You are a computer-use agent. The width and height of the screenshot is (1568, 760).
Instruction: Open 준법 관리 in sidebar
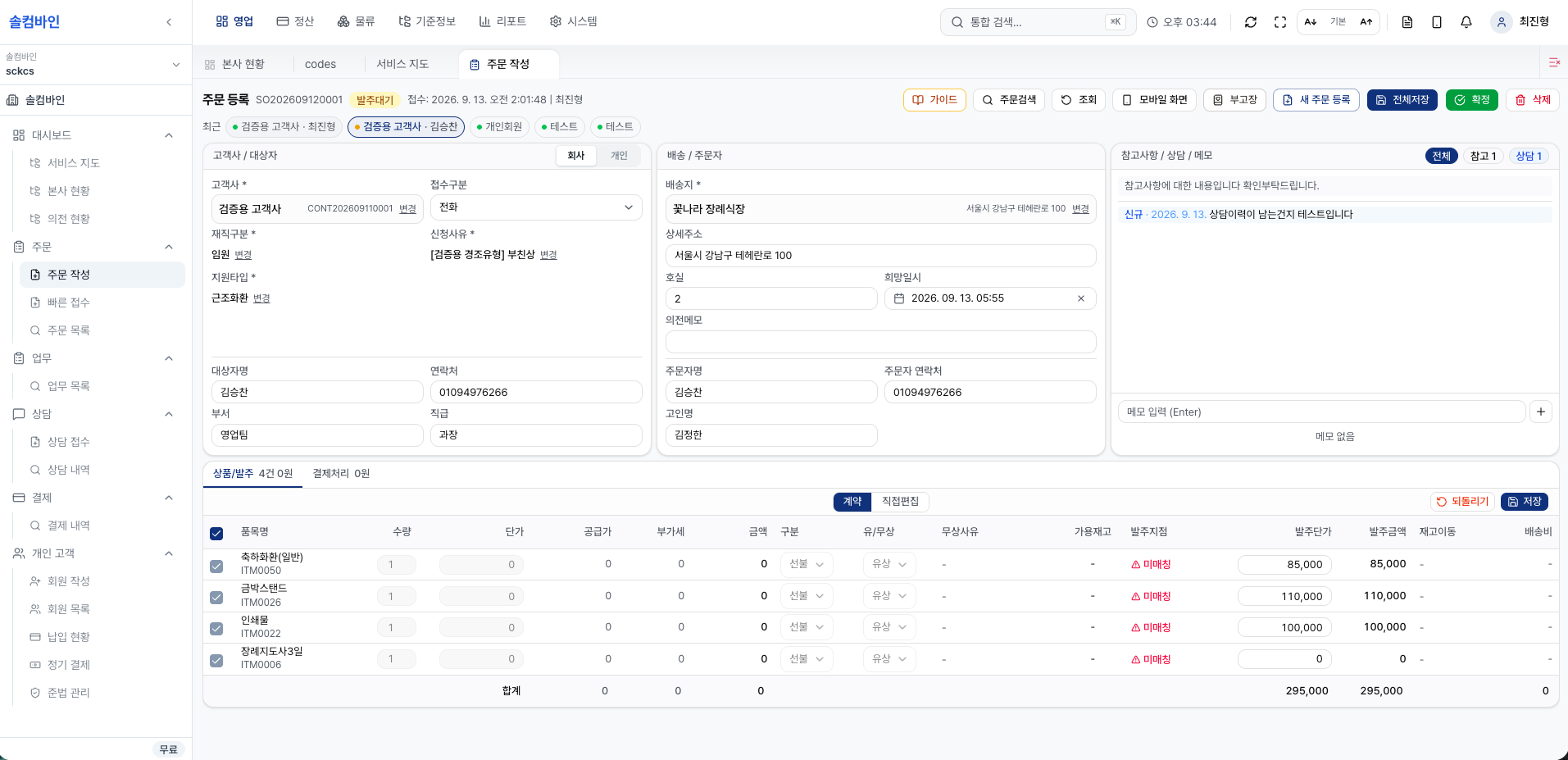point(102,693)
